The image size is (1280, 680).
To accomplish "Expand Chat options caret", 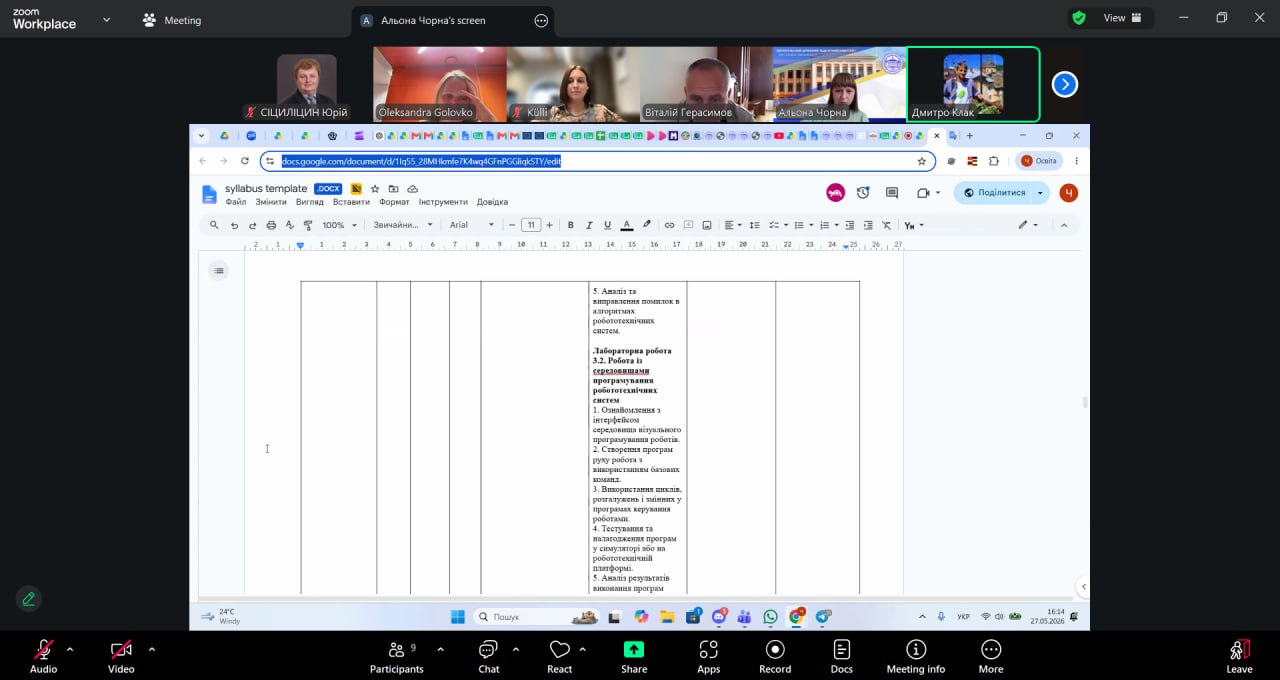I will [516, 649].
